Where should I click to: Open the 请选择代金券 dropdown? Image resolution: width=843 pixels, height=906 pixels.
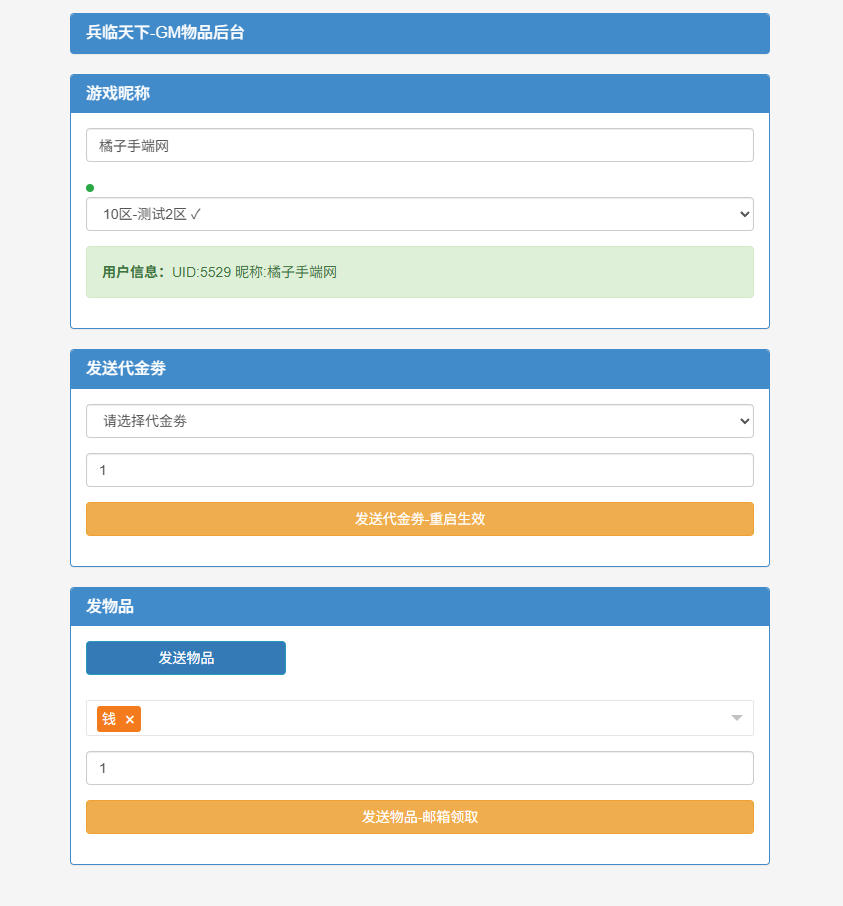(419, 421)
